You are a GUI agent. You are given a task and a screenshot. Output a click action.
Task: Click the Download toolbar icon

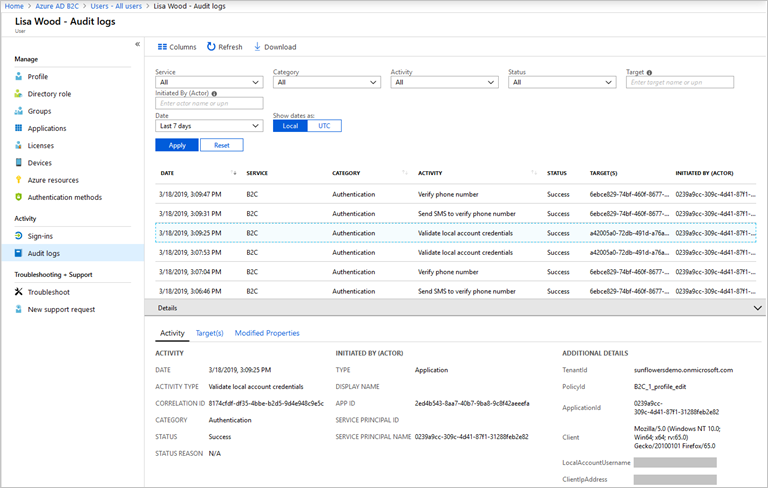258,47
